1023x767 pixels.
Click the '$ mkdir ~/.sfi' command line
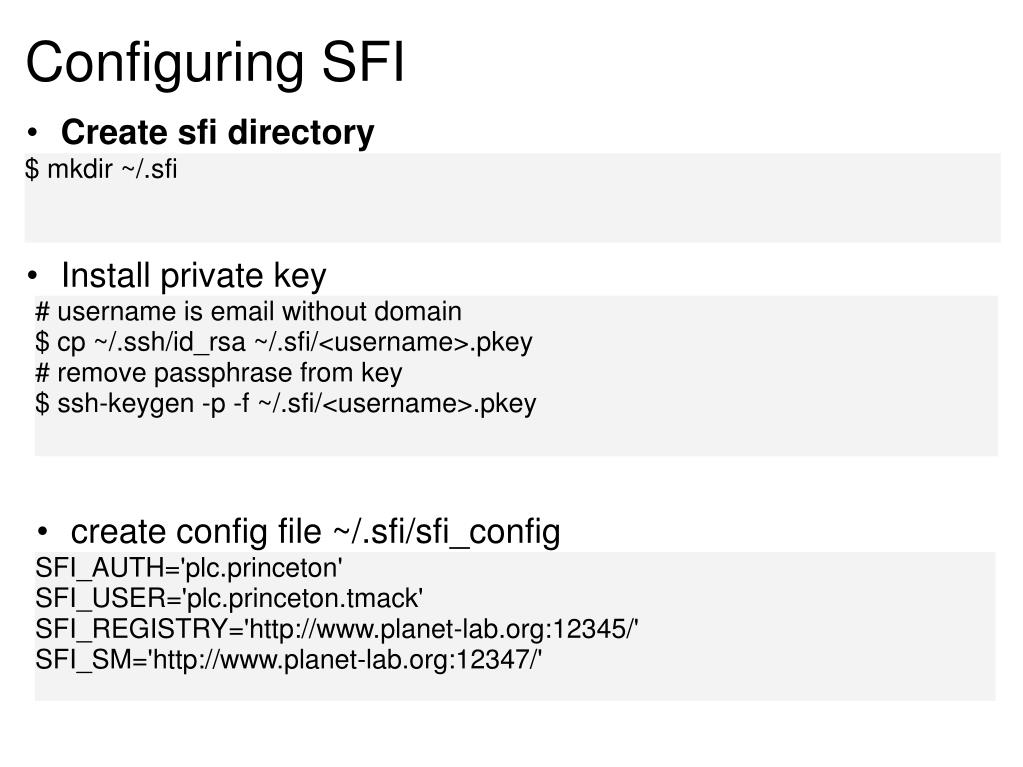click(x=101, y=169)
